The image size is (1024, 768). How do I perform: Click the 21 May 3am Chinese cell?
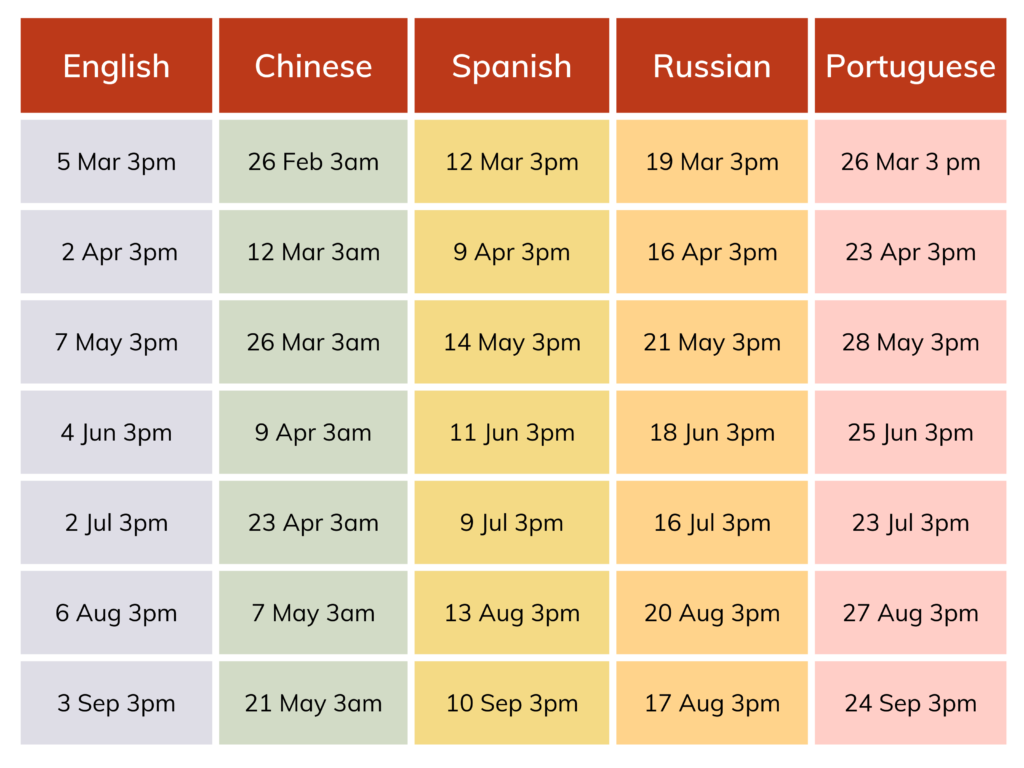coord(313,703)
